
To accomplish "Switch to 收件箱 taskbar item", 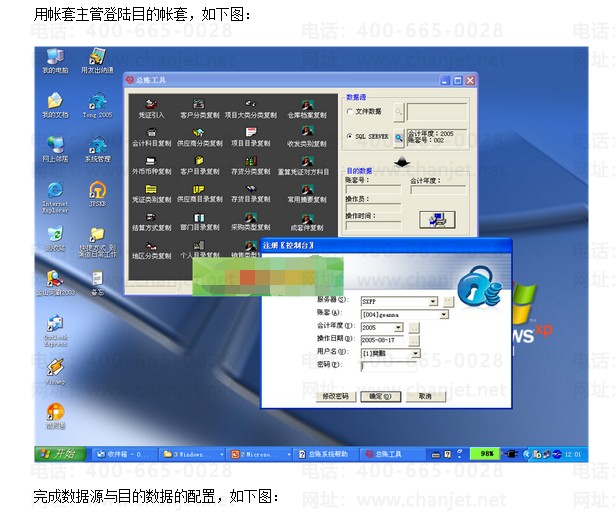I will 124,455.
